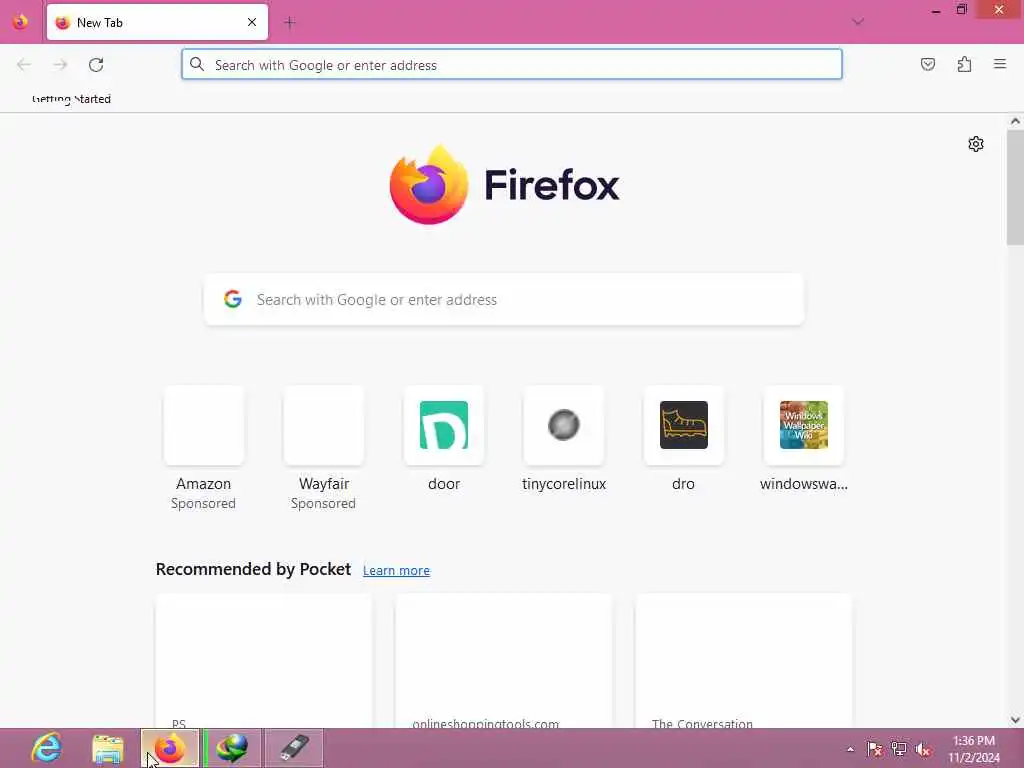
Task: Open The Conversation story card
Action: [x=743, y=661]
